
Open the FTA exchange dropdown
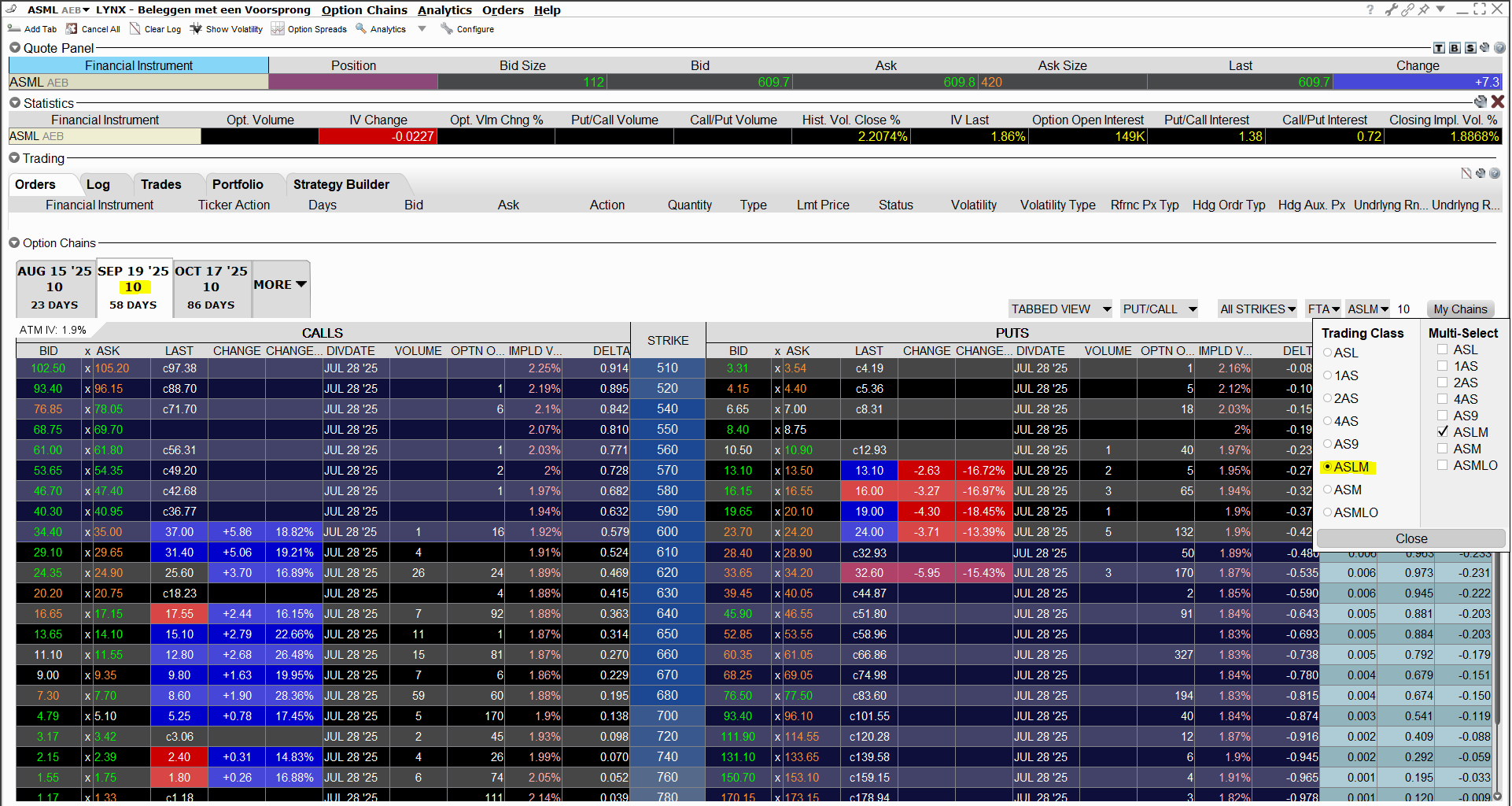pos(1323,309)
